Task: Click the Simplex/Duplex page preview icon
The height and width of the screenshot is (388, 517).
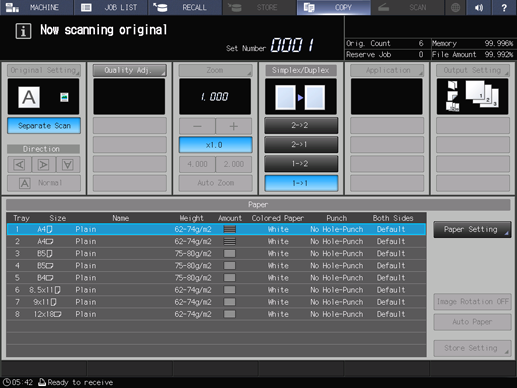Action: [x=300, y=97]
